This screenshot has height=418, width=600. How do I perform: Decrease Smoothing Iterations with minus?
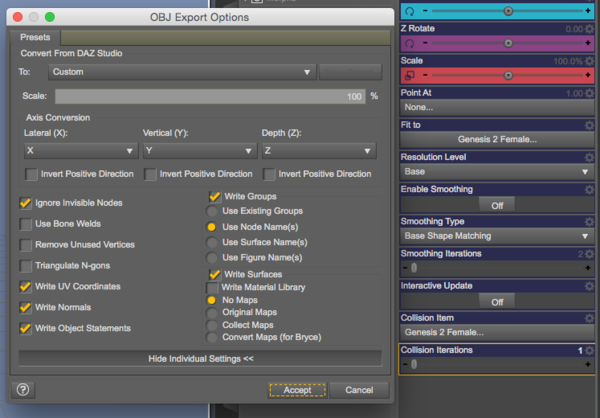(x=405, y=268)
